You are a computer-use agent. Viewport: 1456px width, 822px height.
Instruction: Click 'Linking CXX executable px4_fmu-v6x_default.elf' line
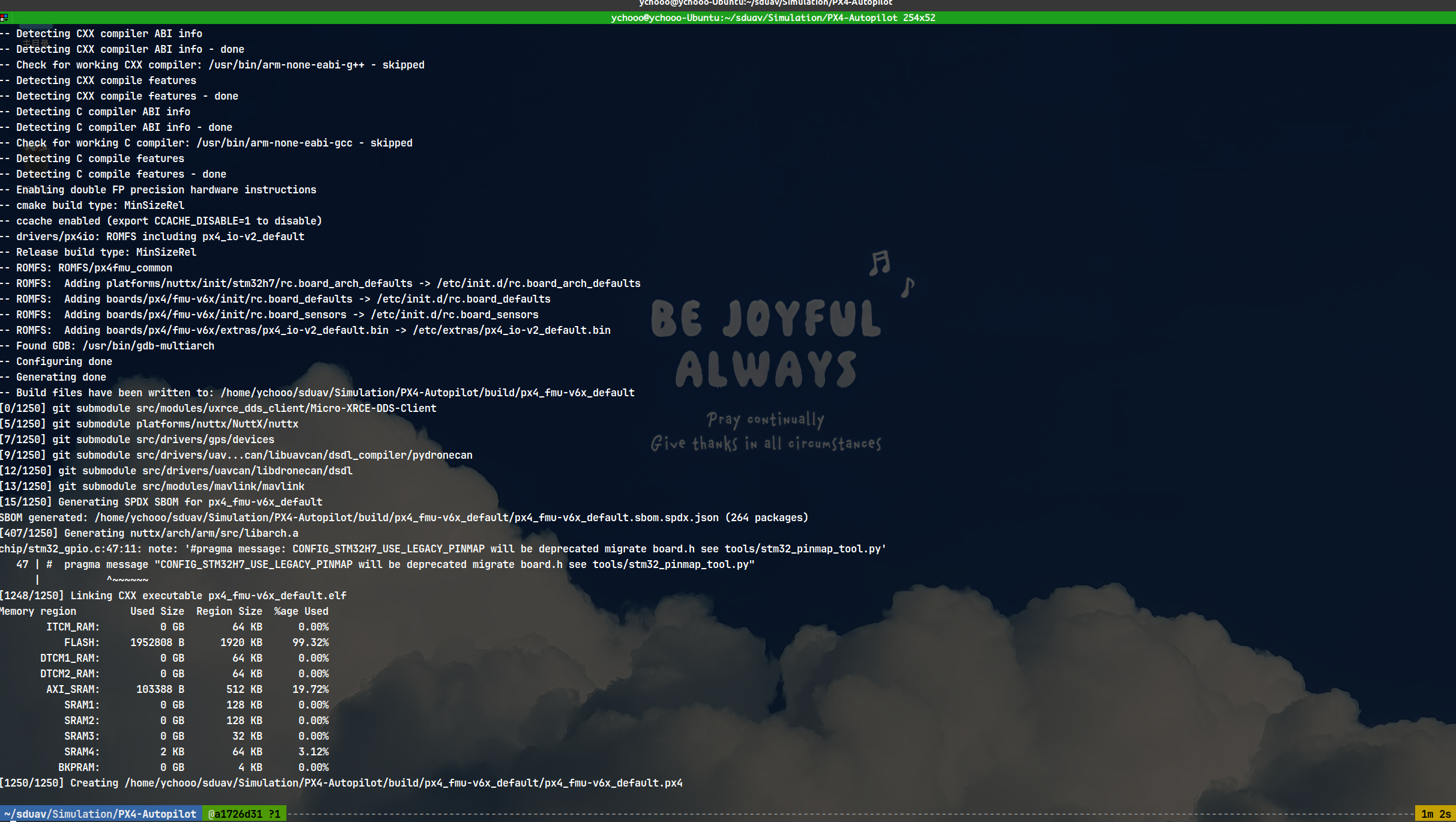[174, 596]
